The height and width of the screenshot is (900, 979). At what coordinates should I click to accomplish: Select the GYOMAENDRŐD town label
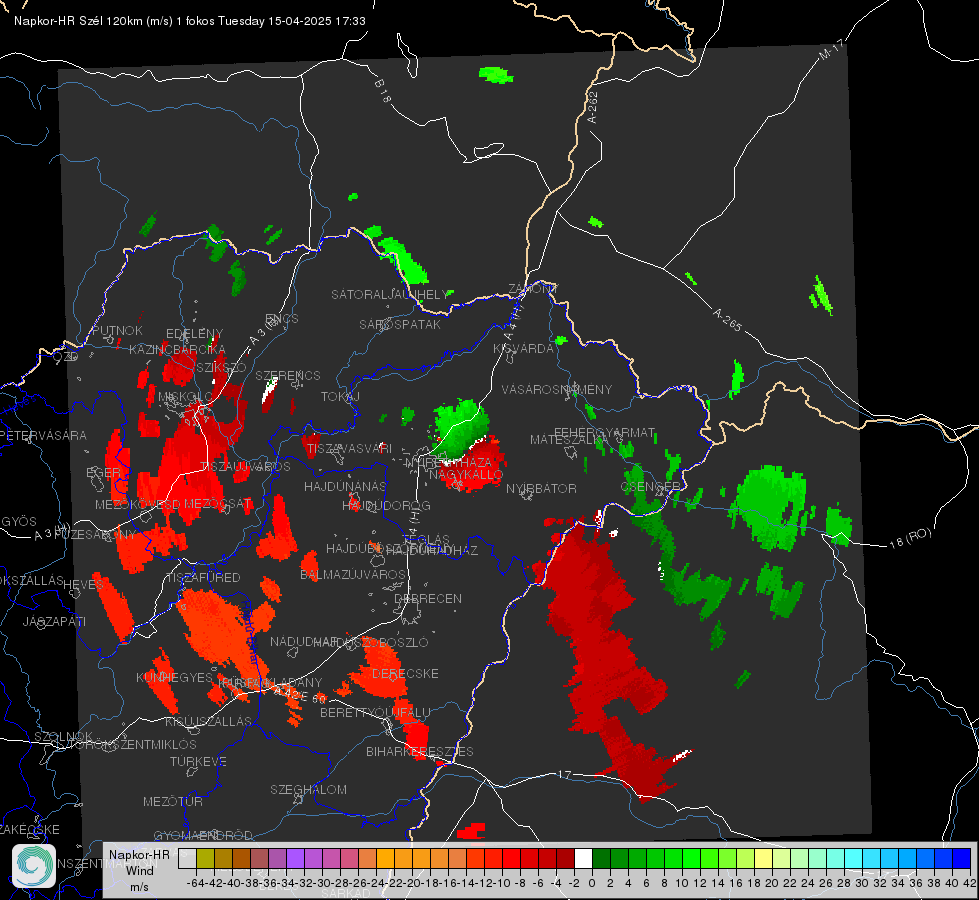(203, 836)
